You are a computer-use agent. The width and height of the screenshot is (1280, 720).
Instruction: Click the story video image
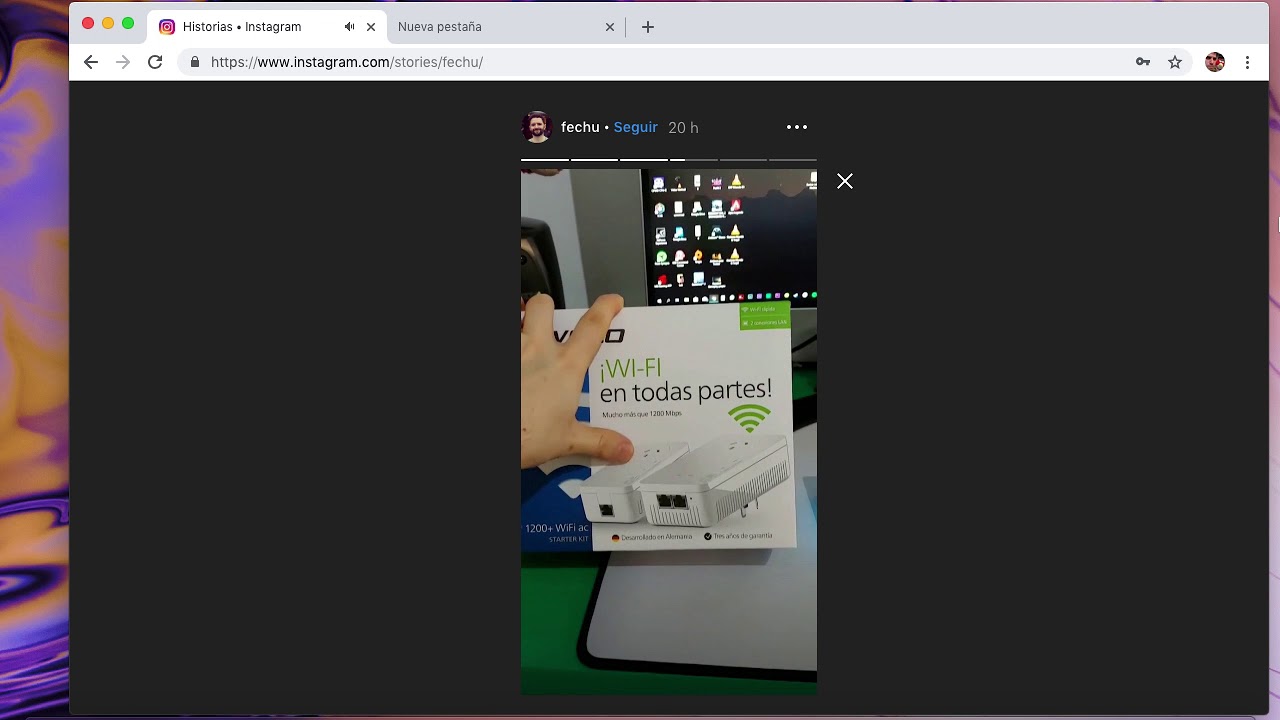(x=668, y=431)
